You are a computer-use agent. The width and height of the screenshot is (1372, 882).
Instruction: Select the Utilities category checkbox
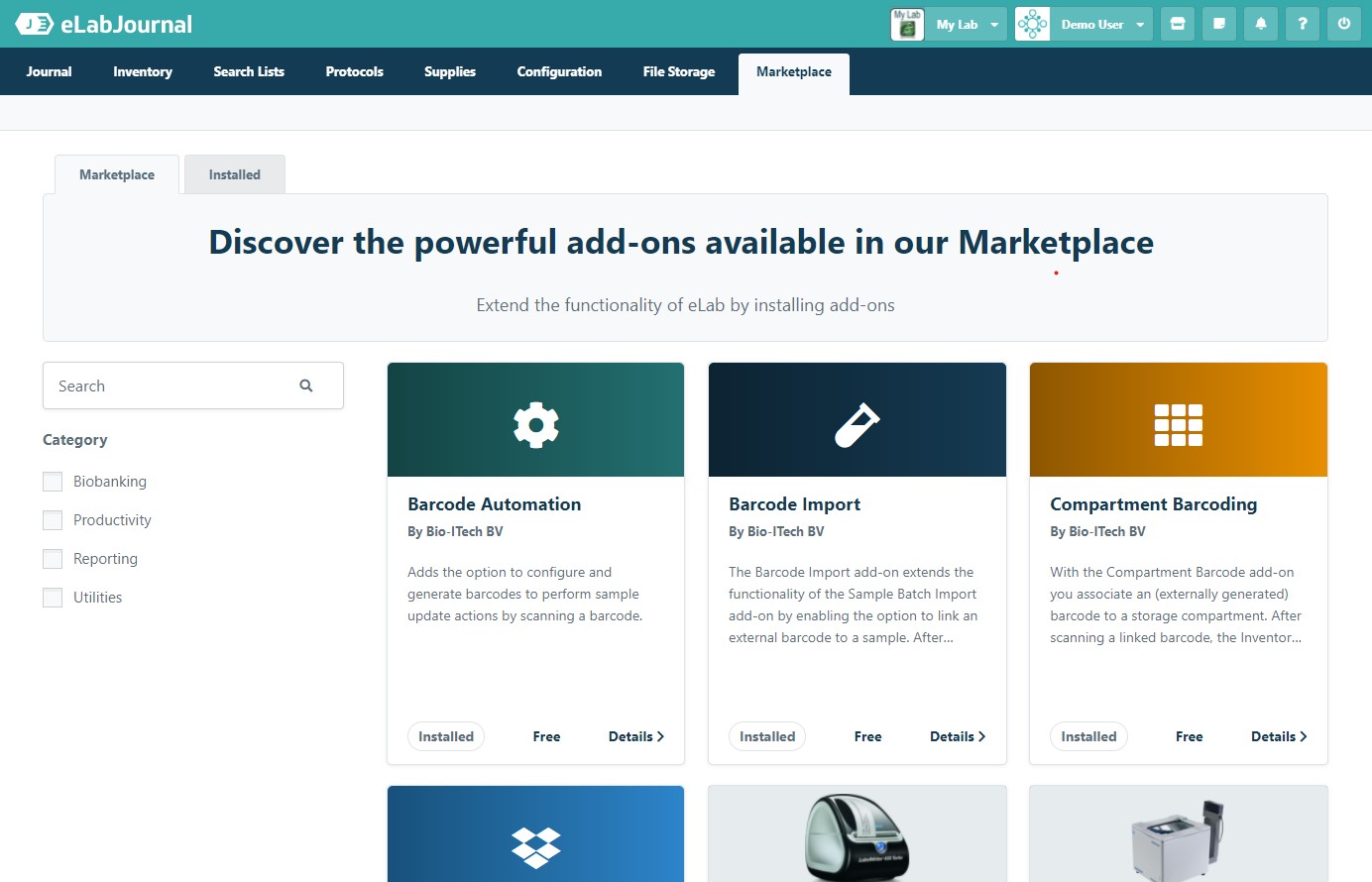point(53,598)
